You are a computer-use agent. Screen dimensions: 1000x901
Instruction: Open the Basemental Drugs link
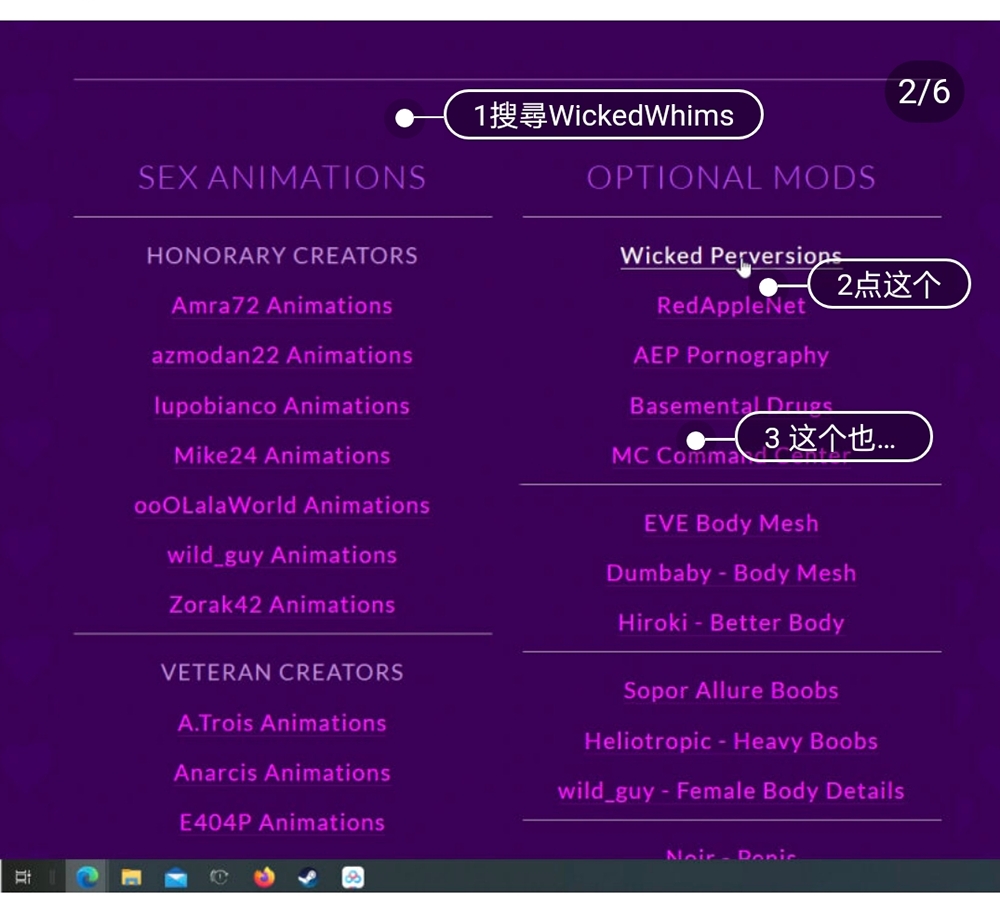click(x=731, y=405)
